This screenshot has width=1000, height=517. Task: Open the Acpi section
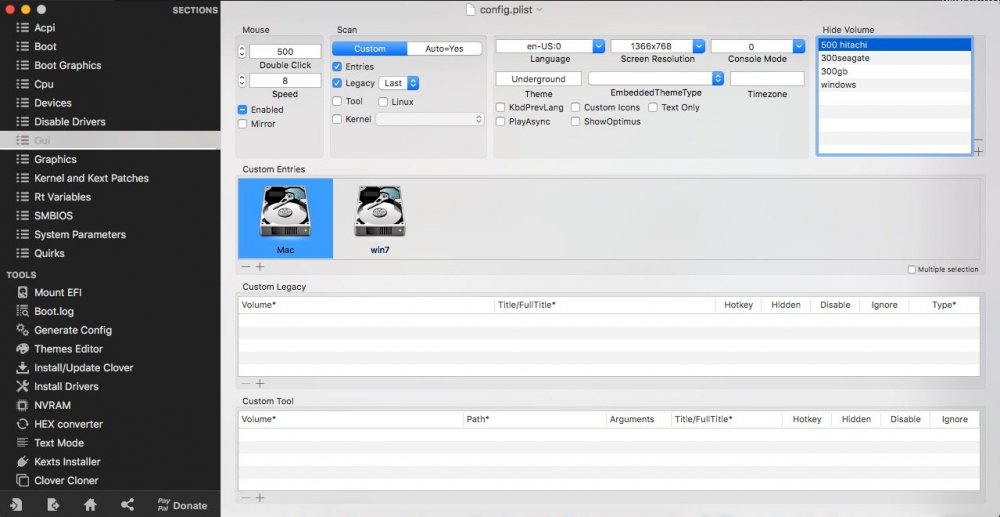point(44,28)
